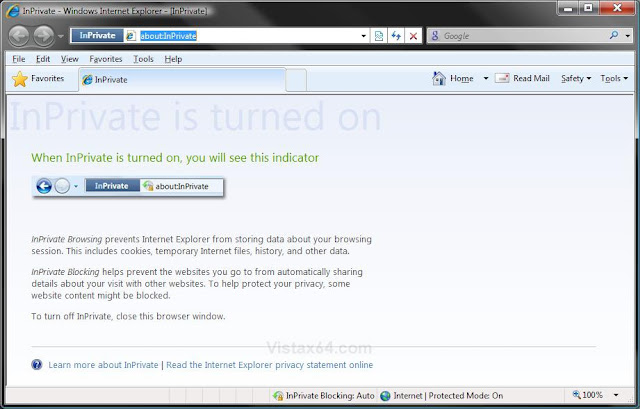Click the InPrivate indicator sample image
Image resolution: width=640 pixels, height=409 pixels.
pos(128,187)
